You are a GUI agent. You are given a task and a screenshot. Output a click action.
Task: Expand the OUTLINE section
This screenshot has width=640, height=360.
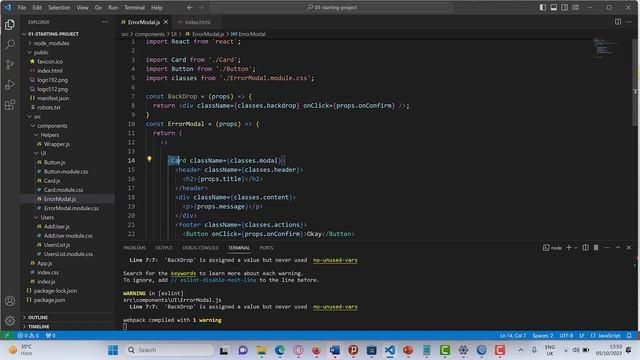click(38, 317)
